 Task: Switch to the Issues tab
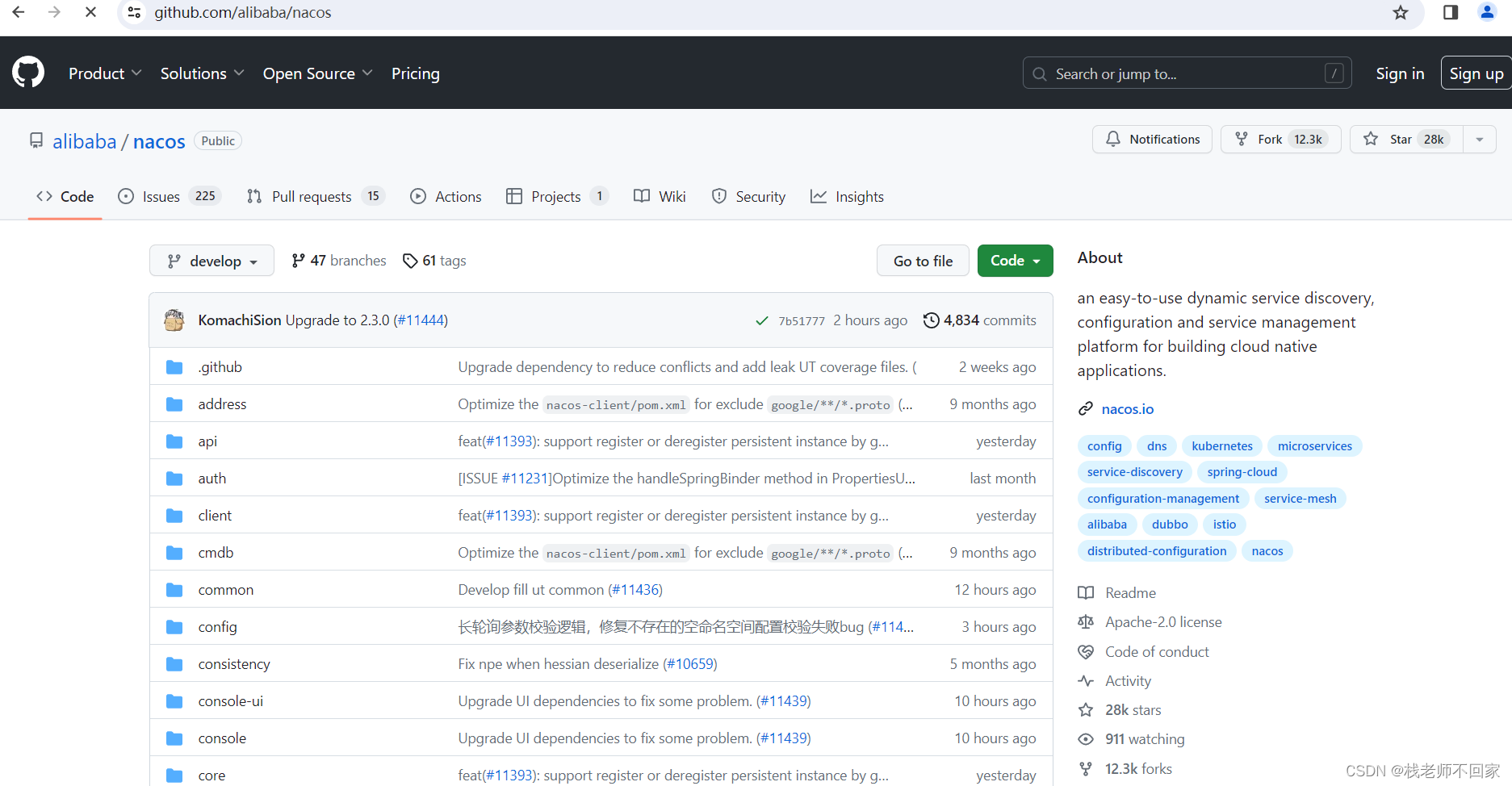click(170, 196)
